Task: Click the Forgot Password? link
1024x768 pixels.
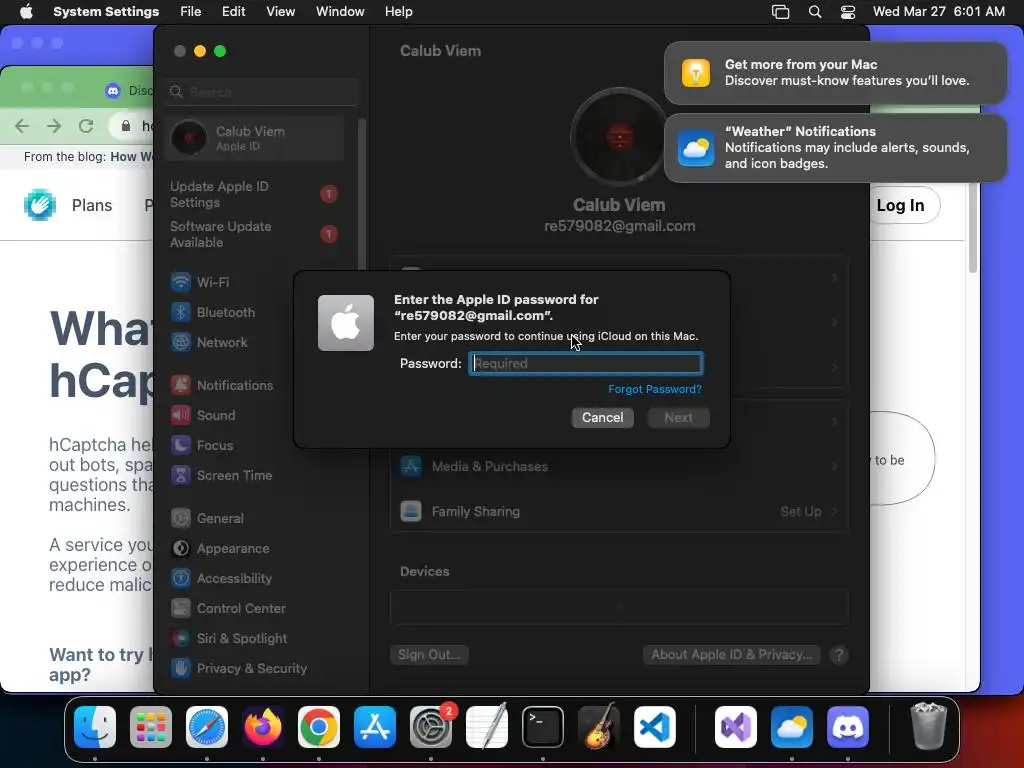Action: (655, 389)
